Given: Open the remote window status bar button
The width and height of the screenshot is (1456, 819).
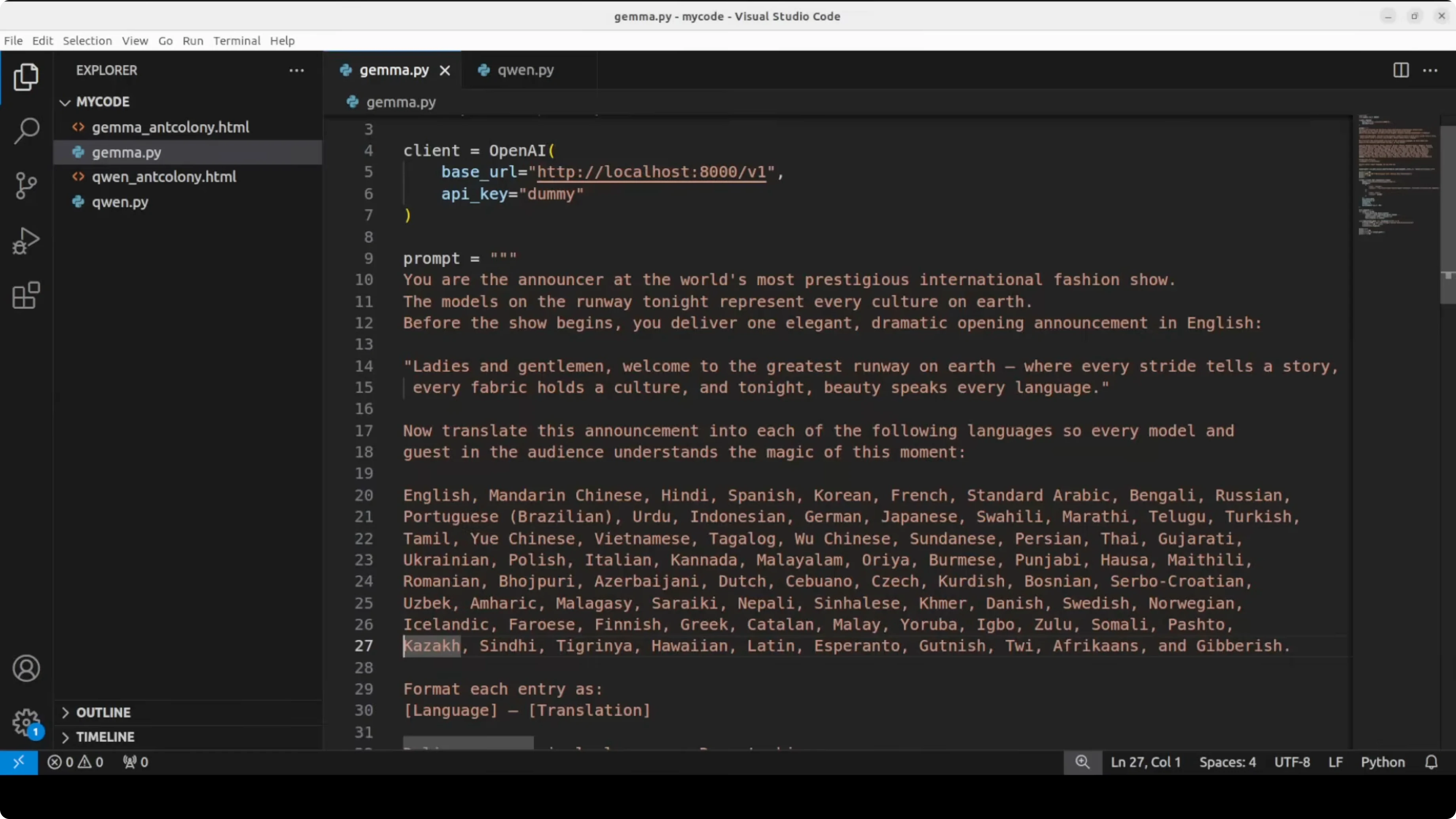Looking at the screenshot, I should (x=19, y=762).
